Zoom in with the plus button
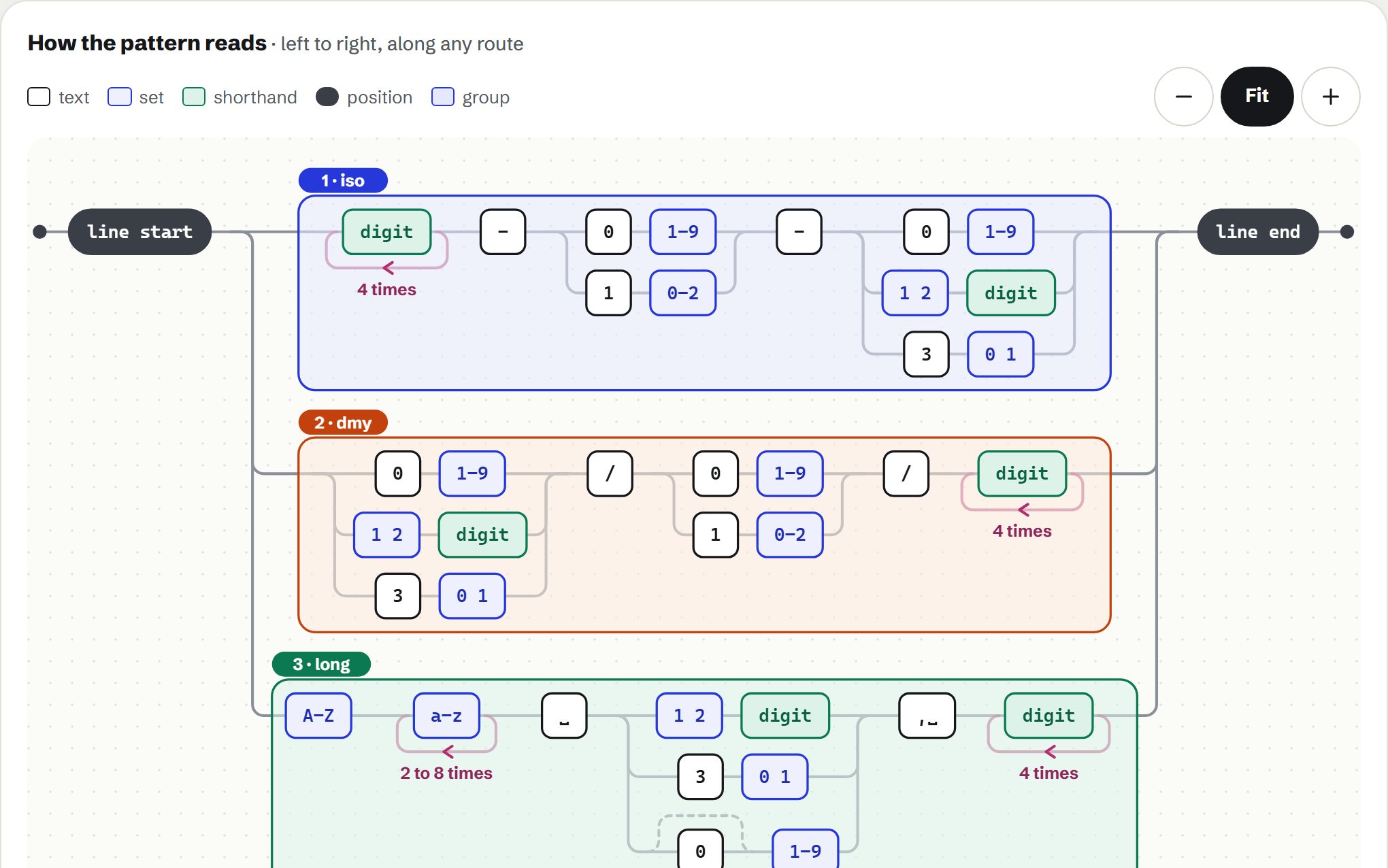This screenshot has width=1388, height=868. [1330, 97]
